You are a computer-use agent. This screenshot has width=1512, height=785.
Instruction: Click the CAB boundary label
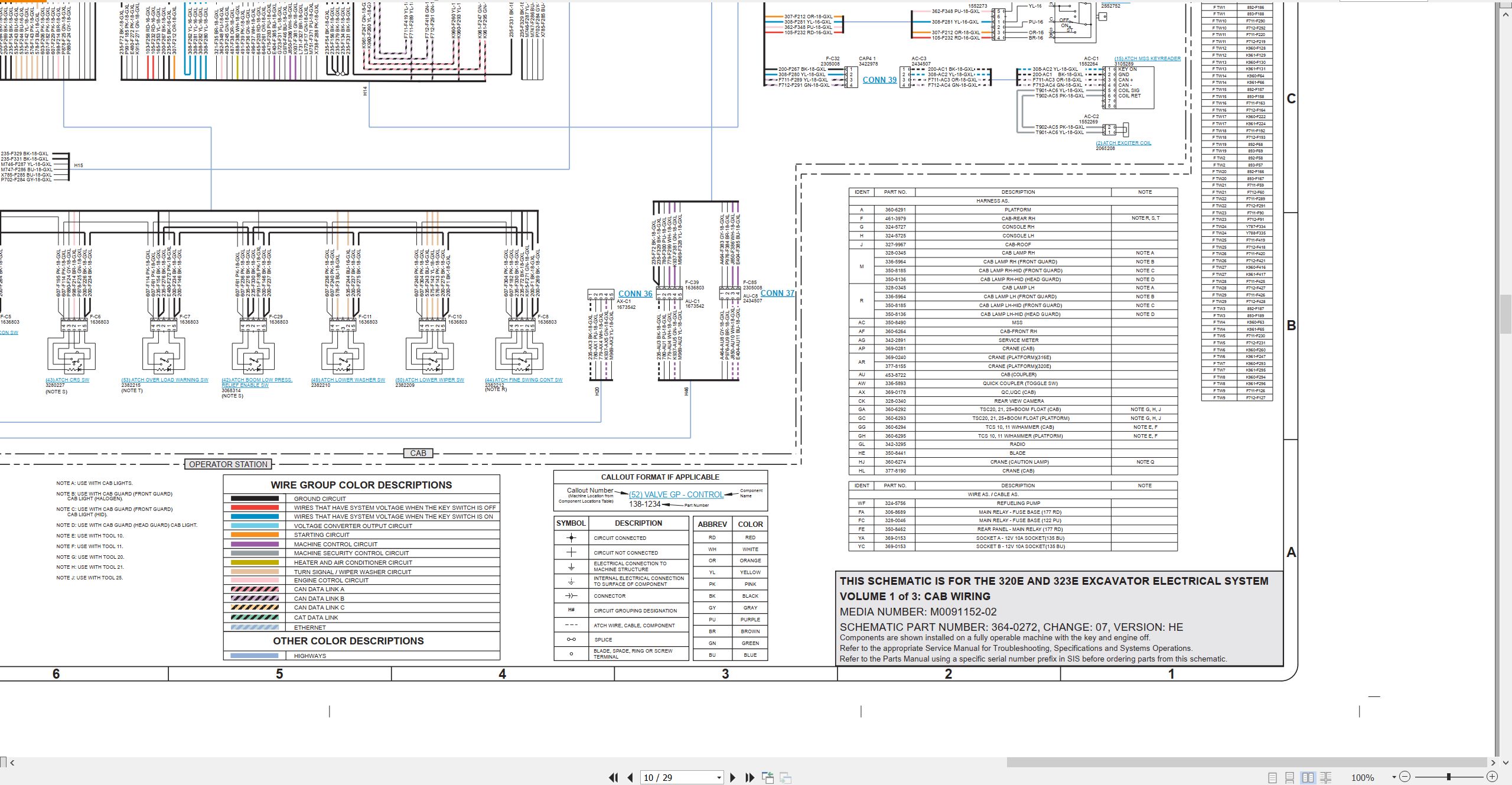[418, 453]
